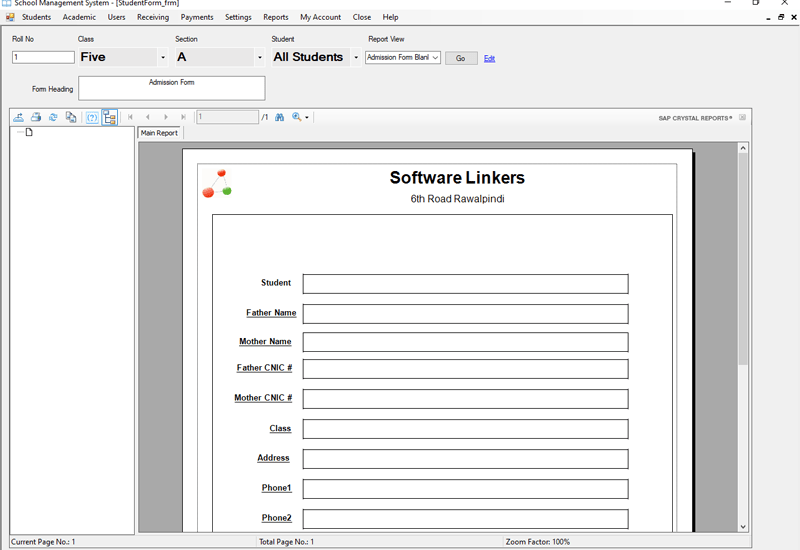Image resolution: width=800 pixels, height=550 pixels.
Task: Toggle the group tree icon
Action: (110, 118)
